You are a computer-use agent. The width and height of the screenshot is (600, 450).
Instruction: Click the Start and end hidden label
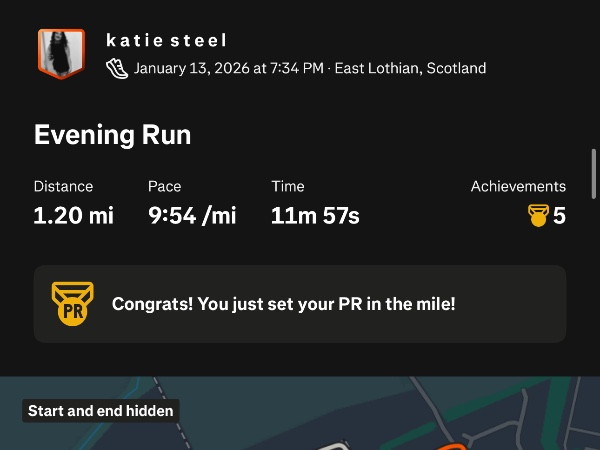click(x=101, y=410)
